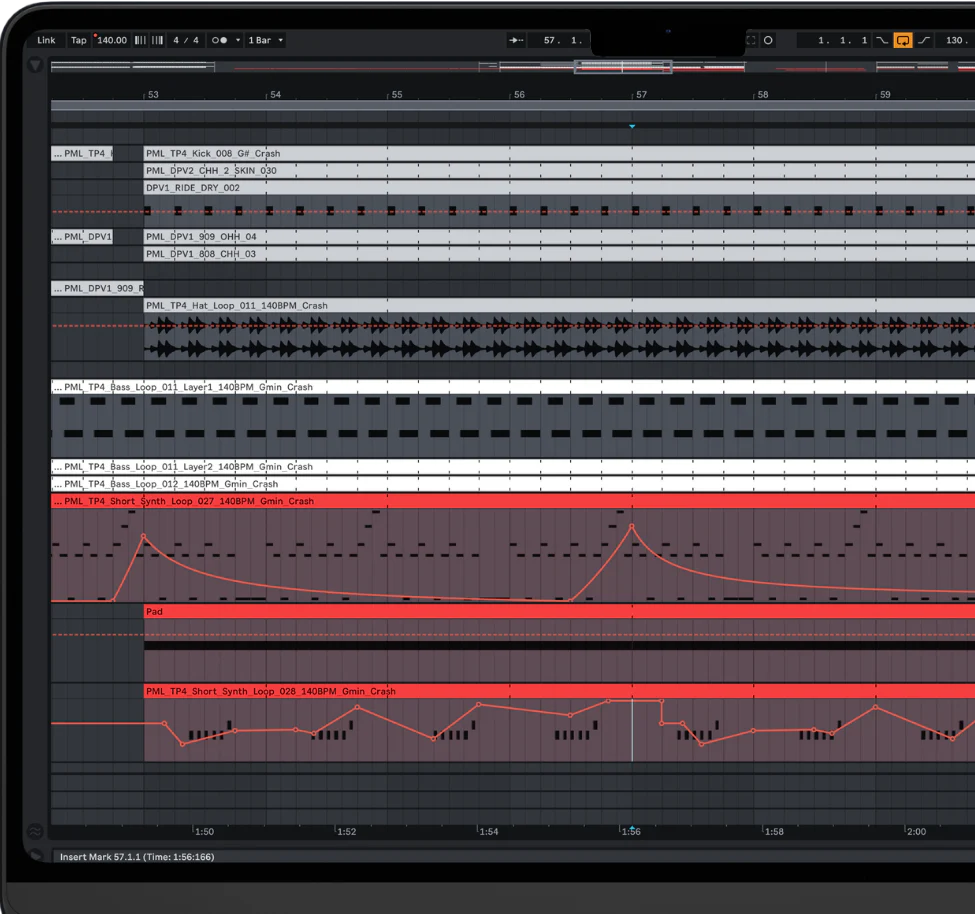Click the 1:56 mark on the time ruler

pyautogui.click(x=631, y=832)
